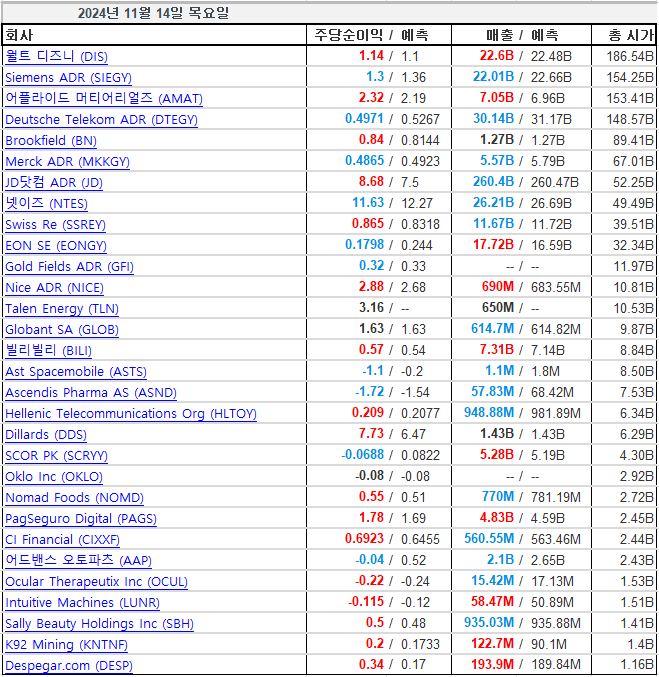
Task: Select the Brookfield (BN) link
Action: (x=51, y=140)
